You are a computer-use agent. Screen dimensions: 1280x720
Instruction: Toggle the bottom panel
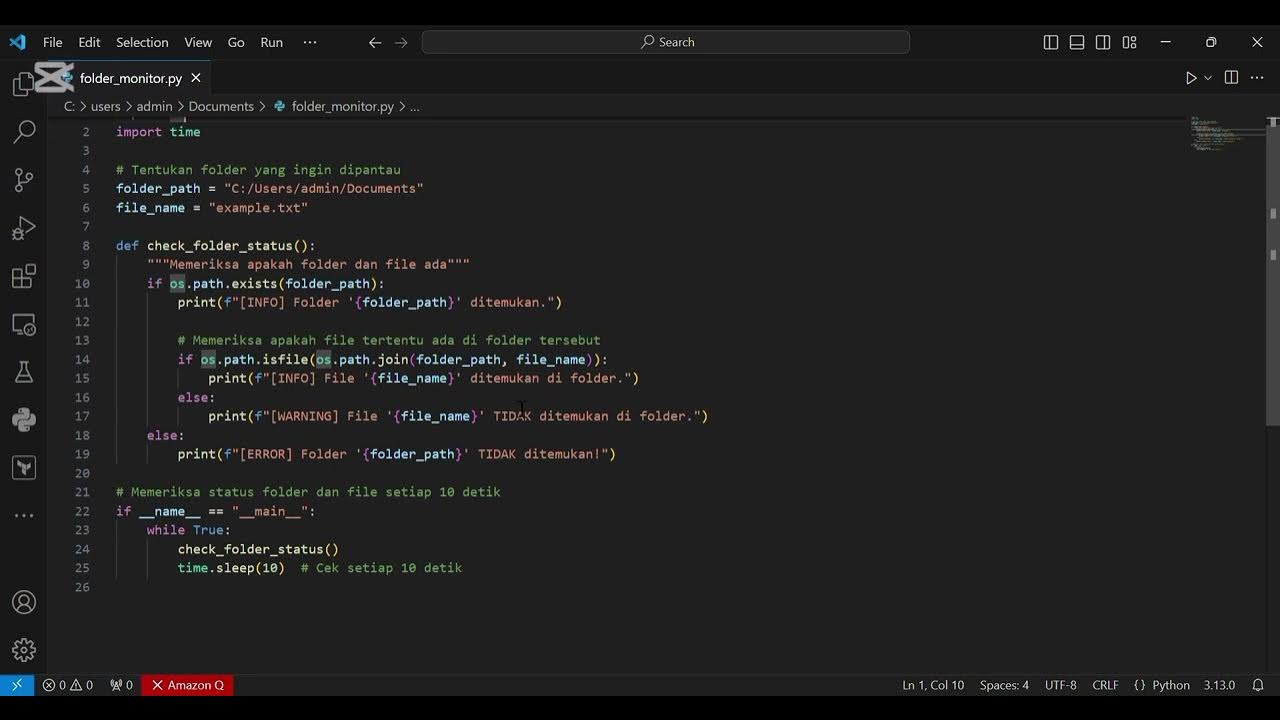(1077, 42)
